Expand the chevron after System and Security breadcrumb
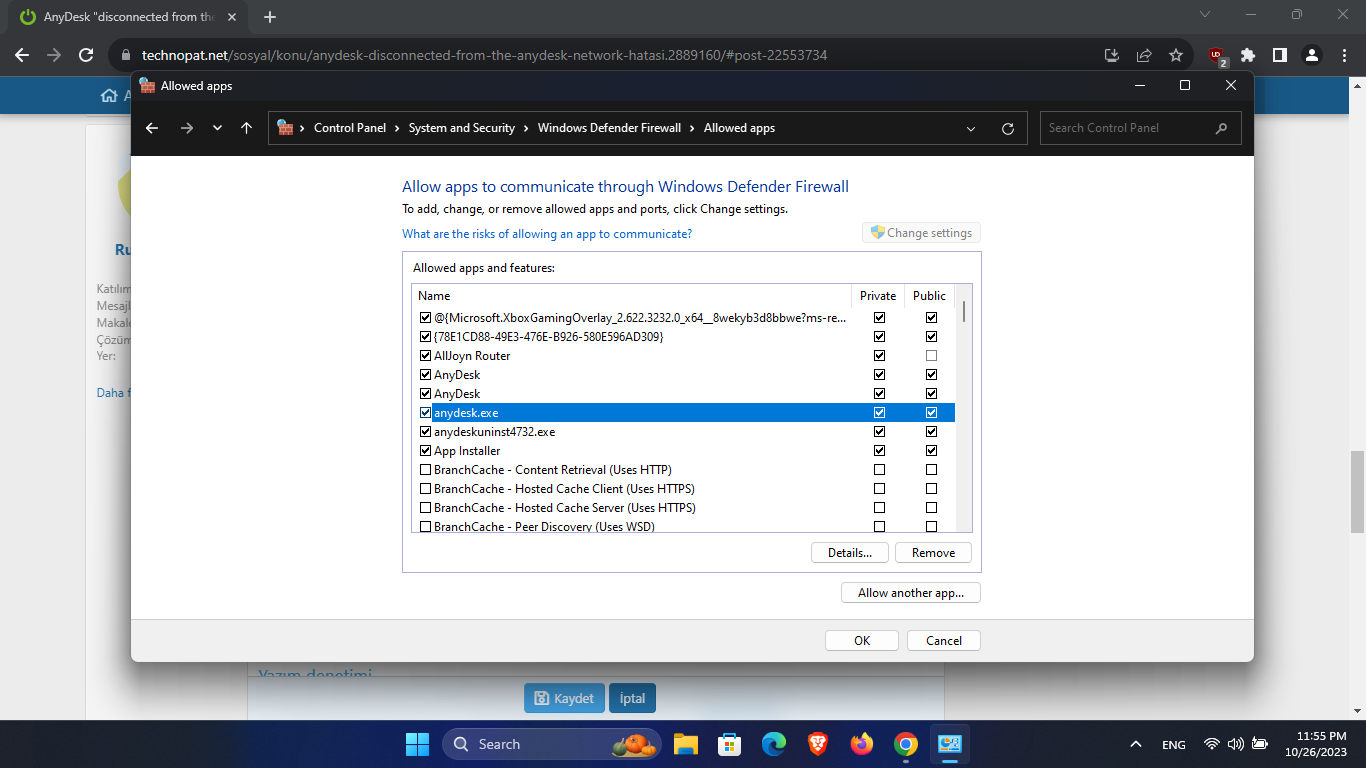Image resolution: width=1366 pixels, height=768 pixels. pos(526,128)
